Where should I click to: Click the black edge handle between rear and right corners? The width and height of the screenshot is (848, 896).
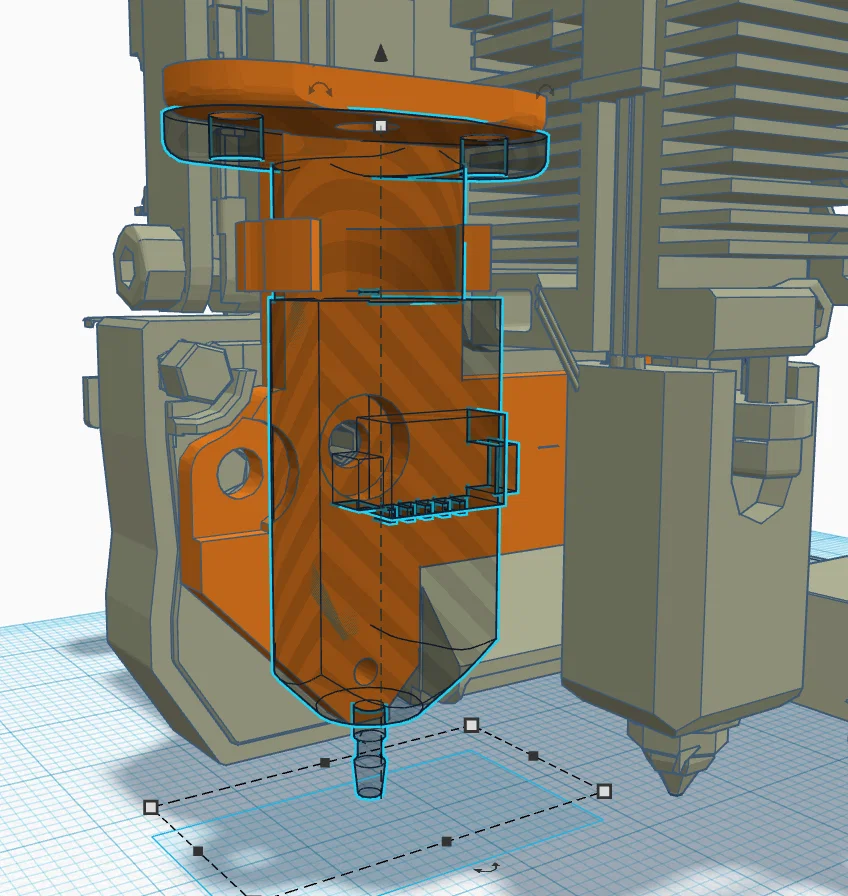[533, 756]
